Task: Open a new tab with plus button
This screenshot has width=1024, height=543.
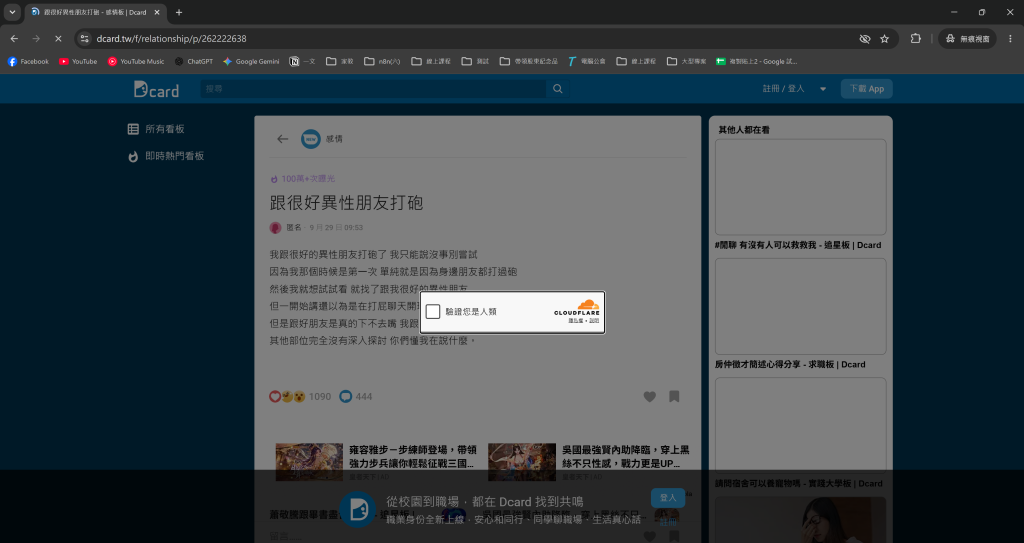Action: [x=179, y=12]
